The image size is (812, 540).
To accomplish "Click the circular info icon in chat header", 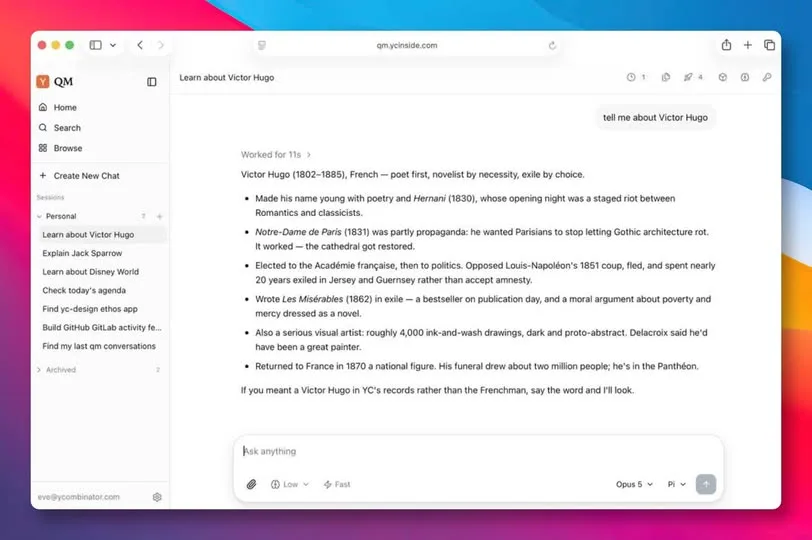I will pos(745,77).
